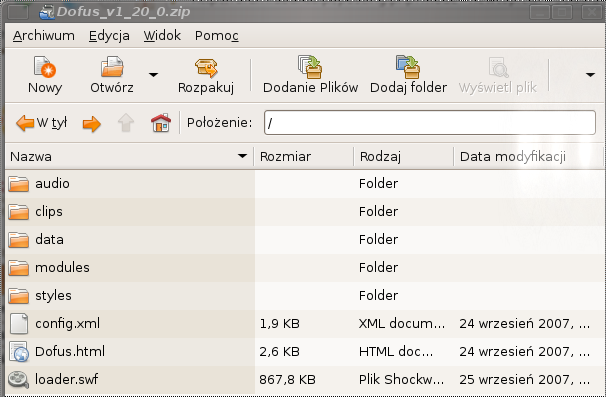606x397 pixels.
Task: Select the loader.swf file icon
Action: (x=19, y=380)
